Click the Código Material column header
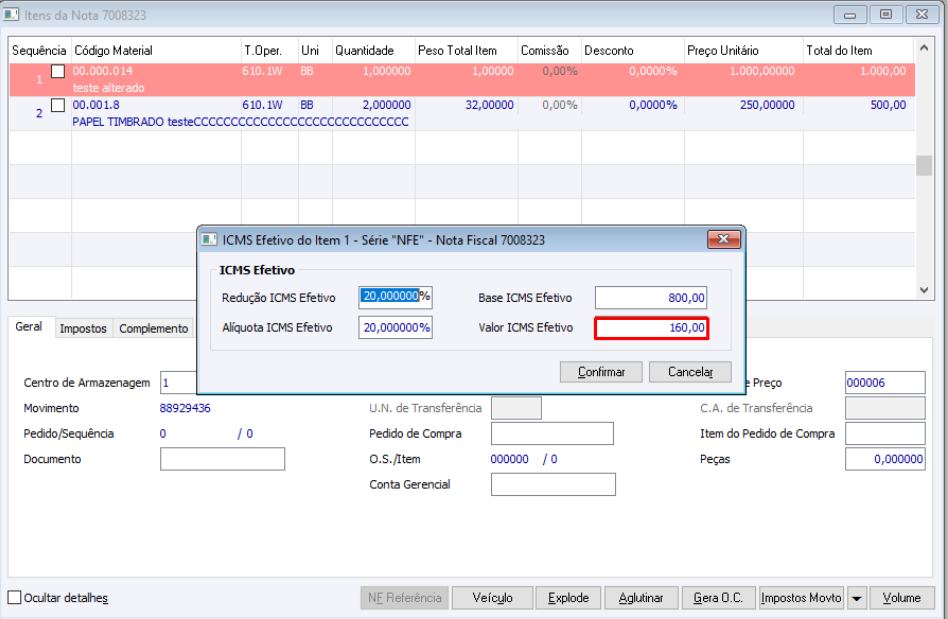 coord(156,51)
